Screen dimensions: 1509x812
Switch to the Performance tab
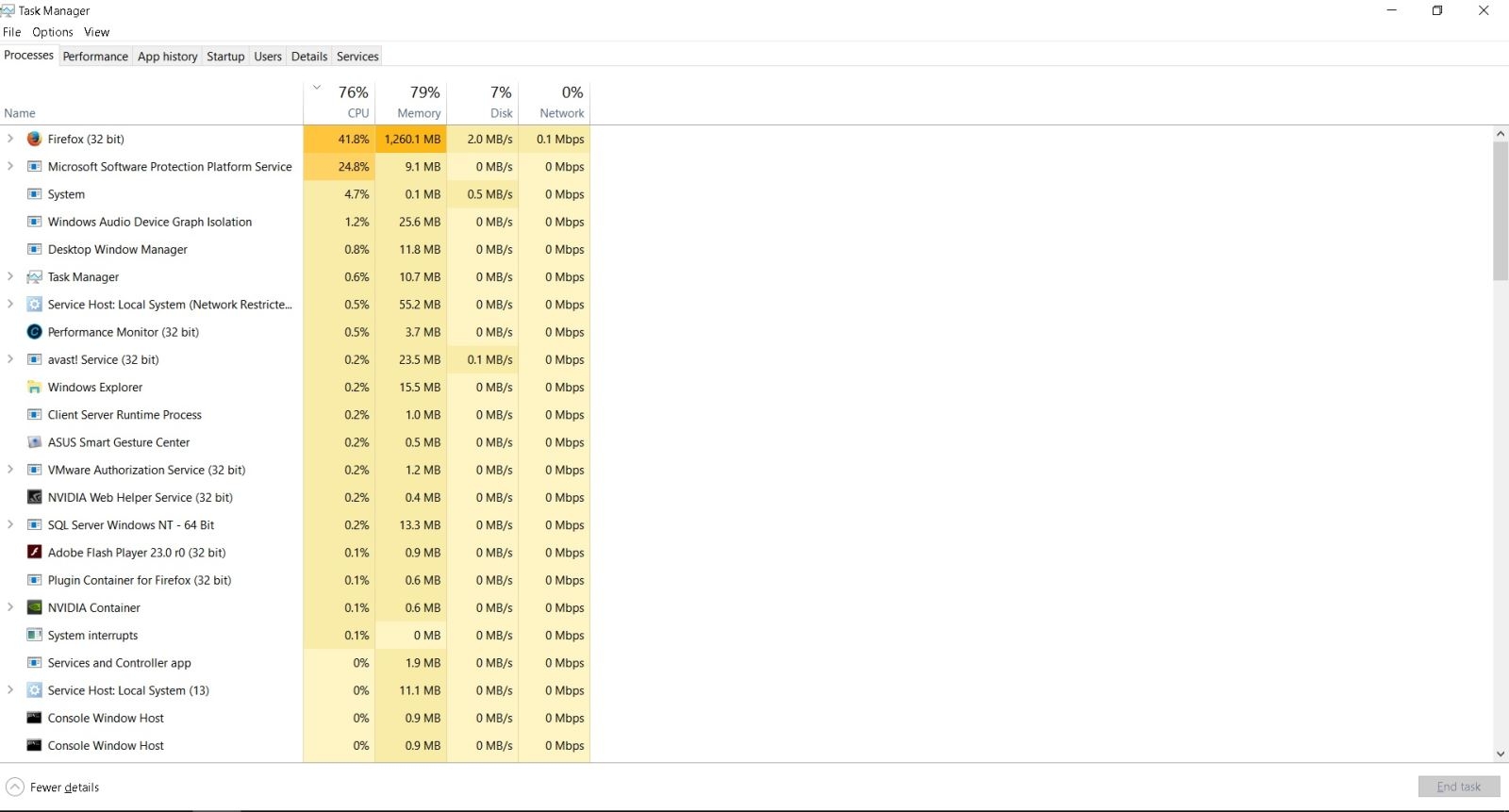95,57
